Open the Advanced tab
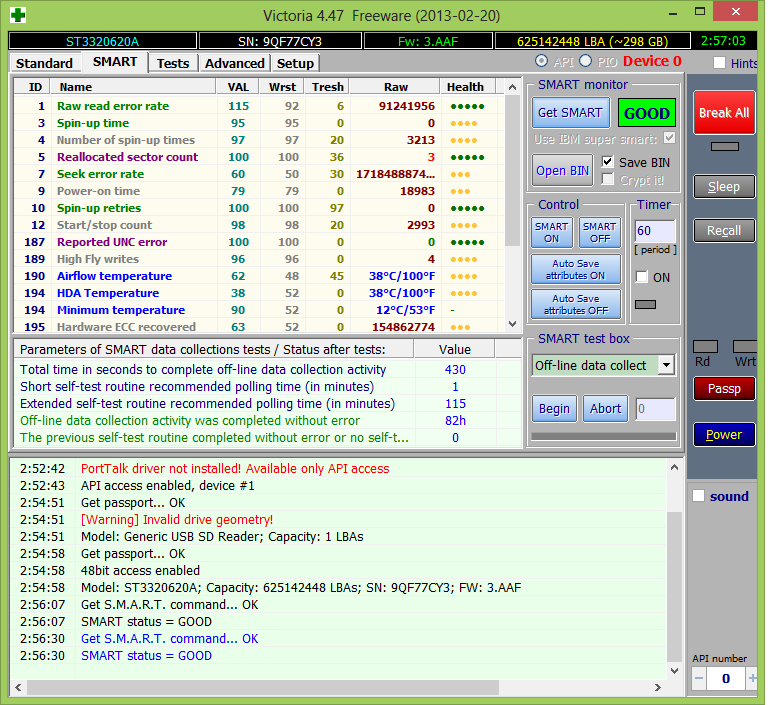This screenshot has width=768, height=705. pyautogui.click(x=235, y=63)
